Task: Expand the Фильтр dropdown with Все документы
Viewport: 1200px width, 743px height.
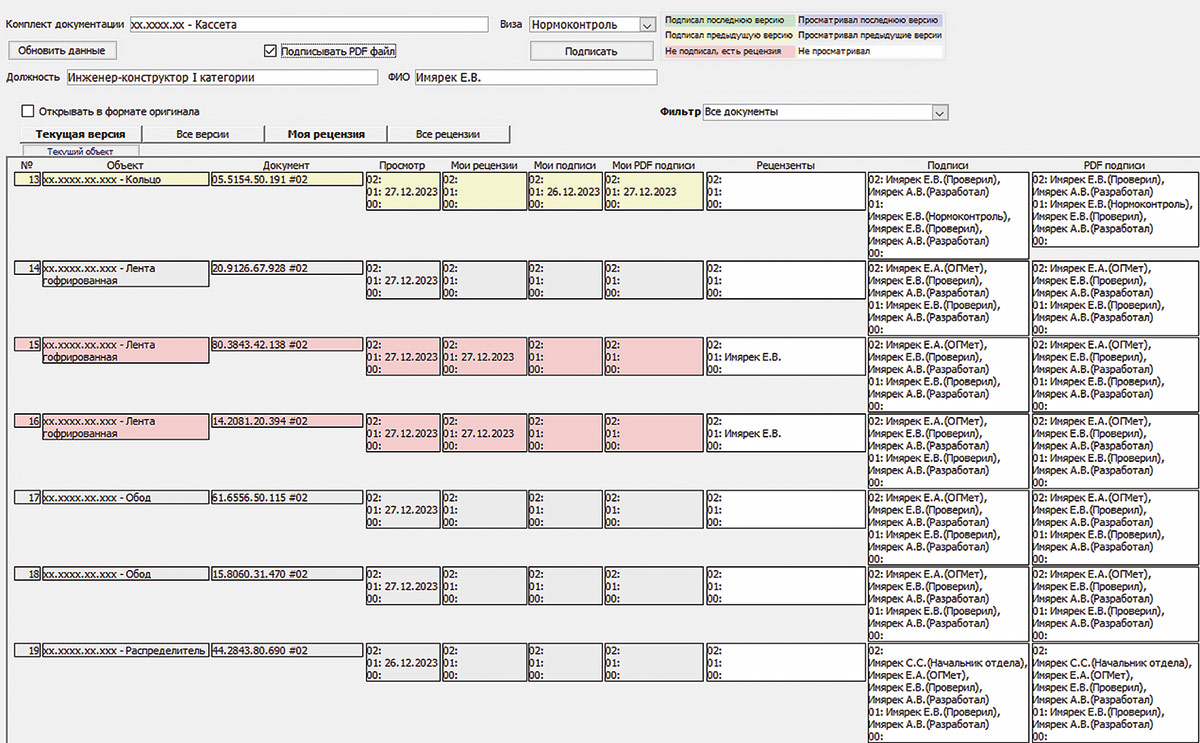Action: (x=938, y=113)
